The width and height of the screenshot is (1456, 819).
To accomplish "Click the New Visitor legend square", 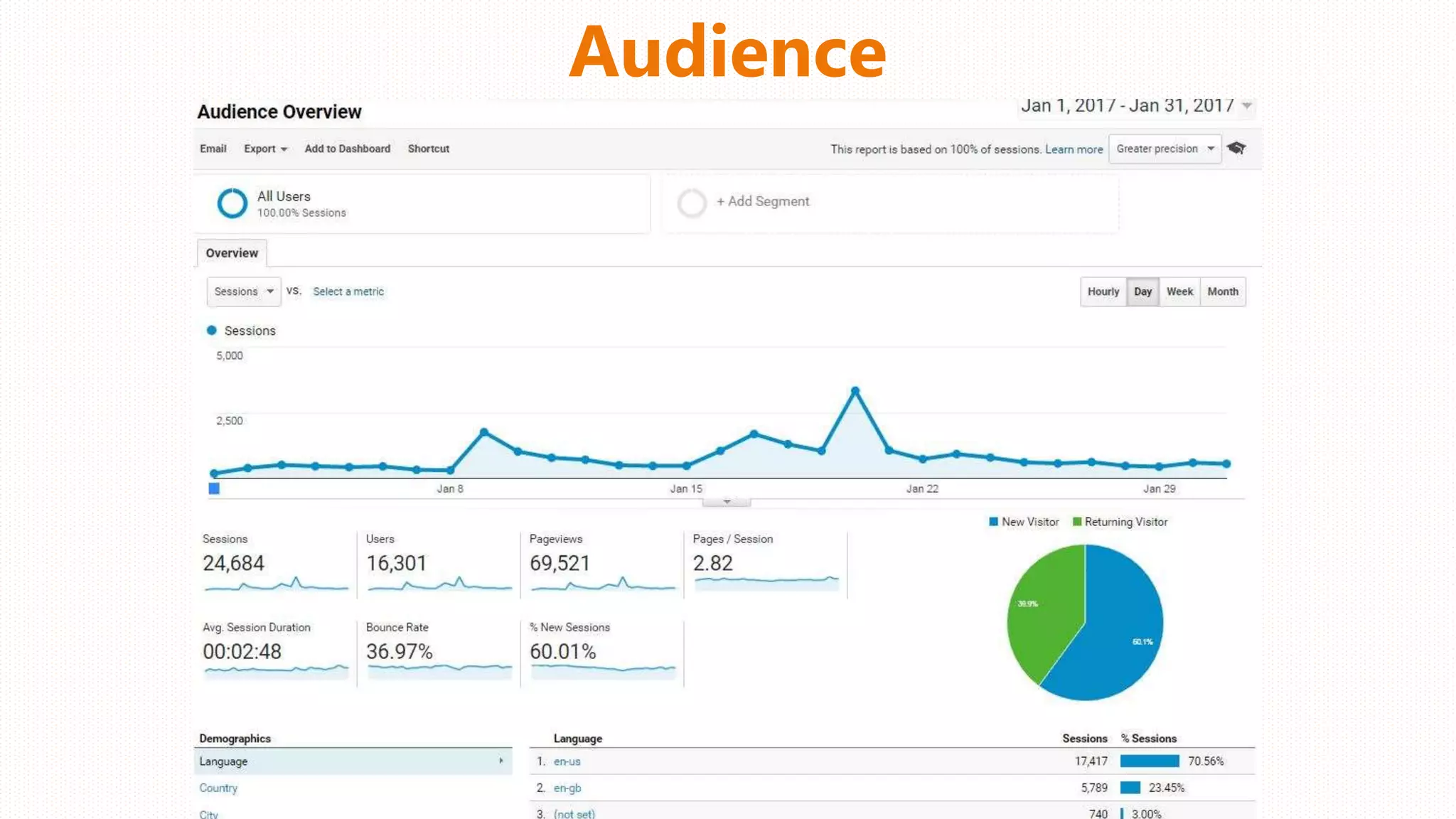I will click(x=993, y=522).
